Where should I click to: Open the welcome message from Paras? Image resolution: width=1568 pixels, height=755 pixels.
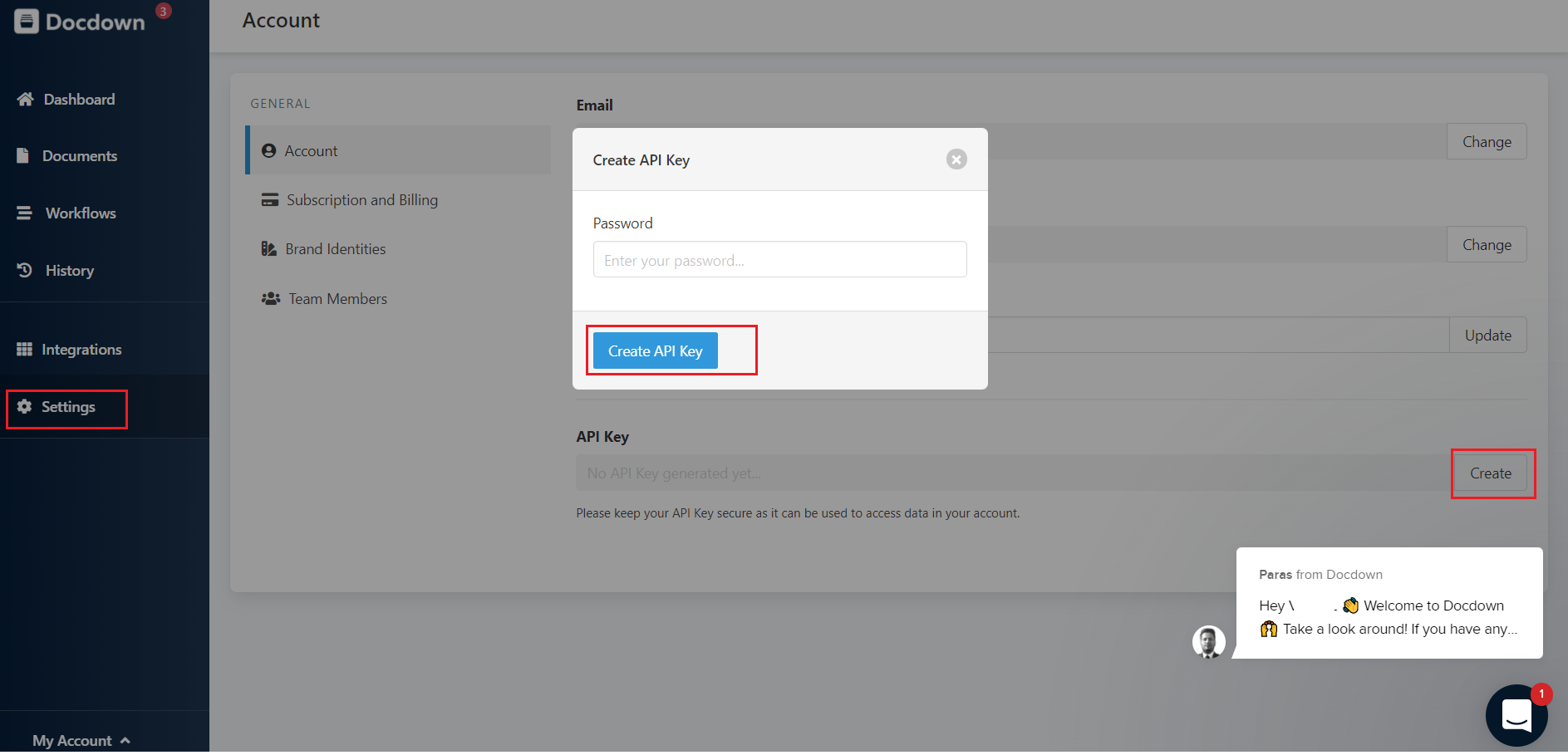point(1389,603)
